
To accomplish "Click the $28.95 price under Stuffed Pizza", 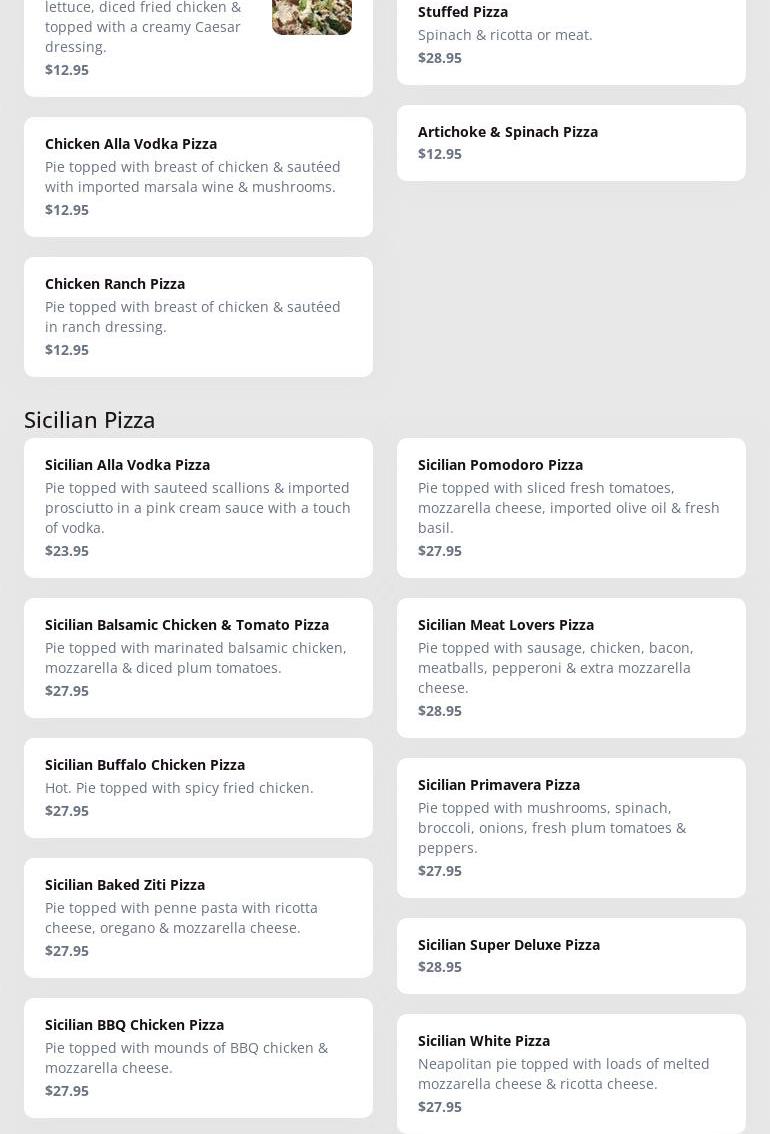I will pos(440,58).
